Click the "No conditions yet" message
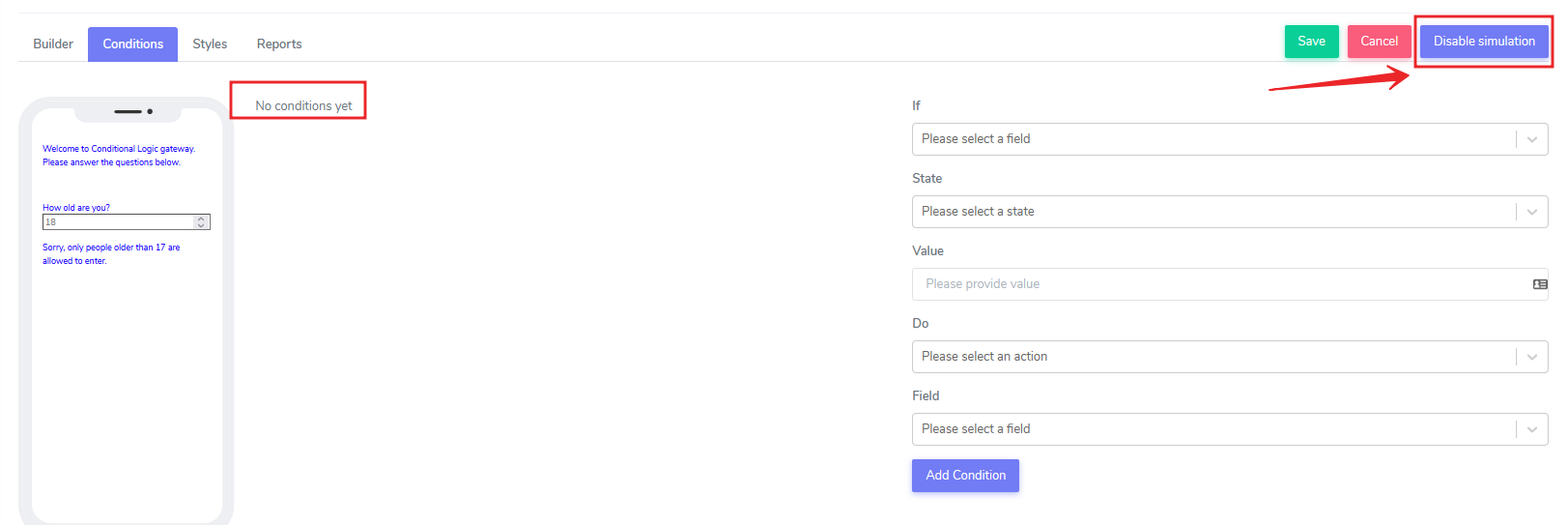This screenshot has width=1568, height=525. pos(303,106)
